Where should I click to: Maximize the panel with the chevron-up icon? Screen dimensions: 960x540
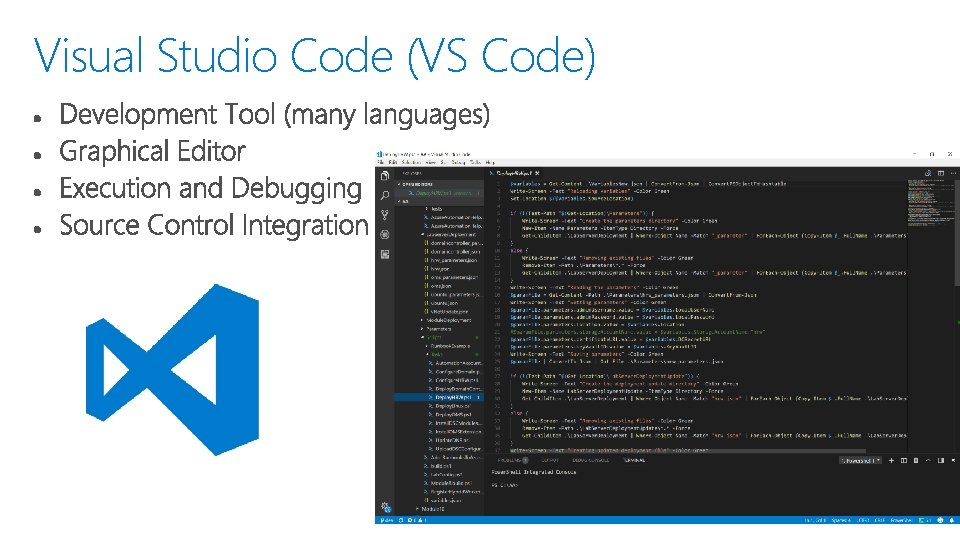[928, 460]
